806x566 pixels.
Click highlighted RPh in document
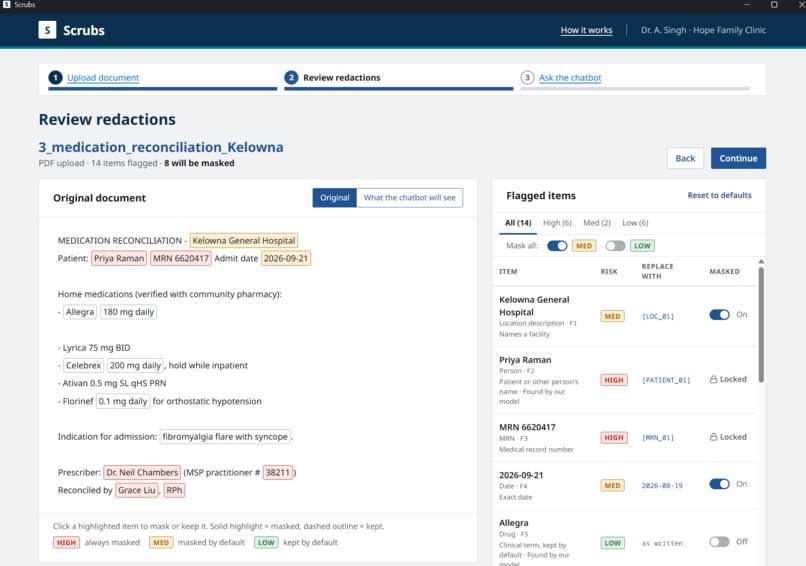(174, 490)
